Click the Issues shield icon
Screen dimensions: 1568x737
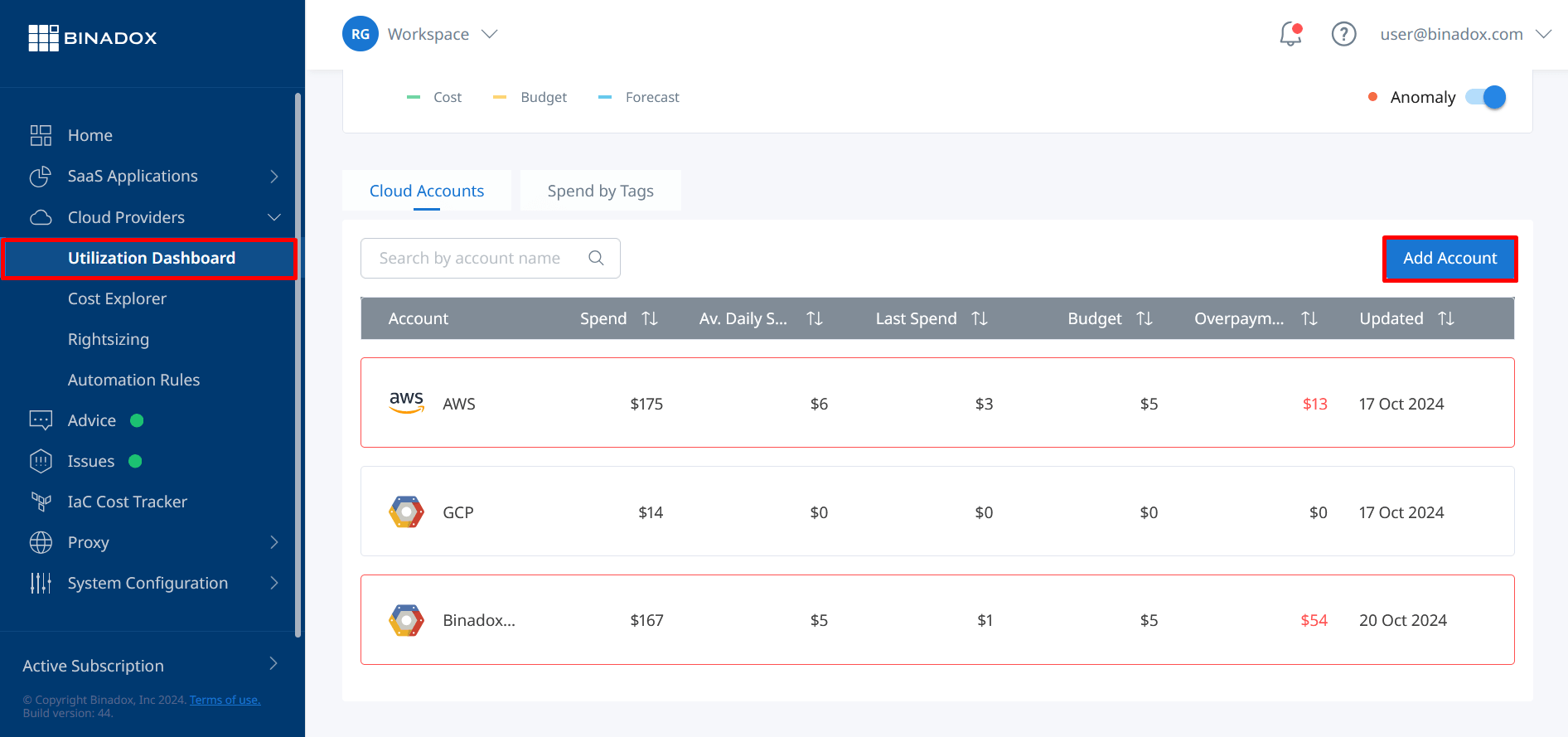click(x=41, y=461)
